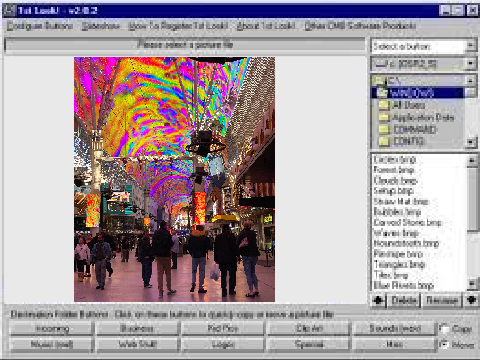The width and height of the screenshot is (480, 360).
Task: Click next picture arrow icon
Action: tap(471, 300)
